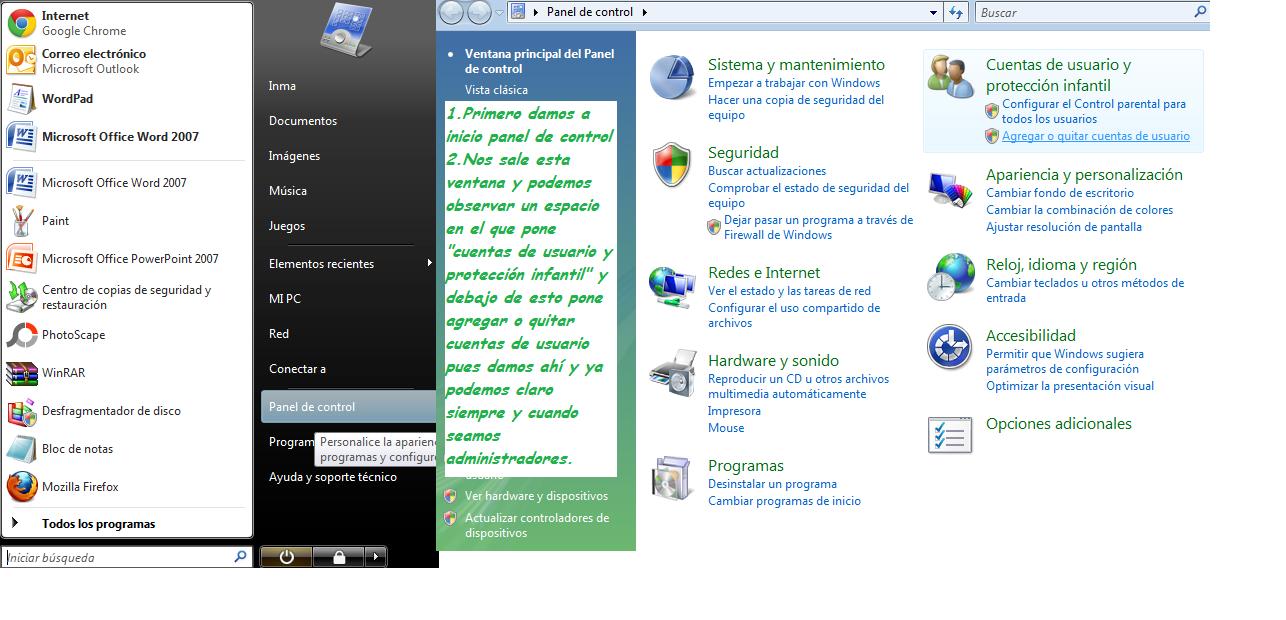Click the Buscar field in Control Panel
The width and height of the screenshot is (1286, 620).
(x=1092, y=12)
